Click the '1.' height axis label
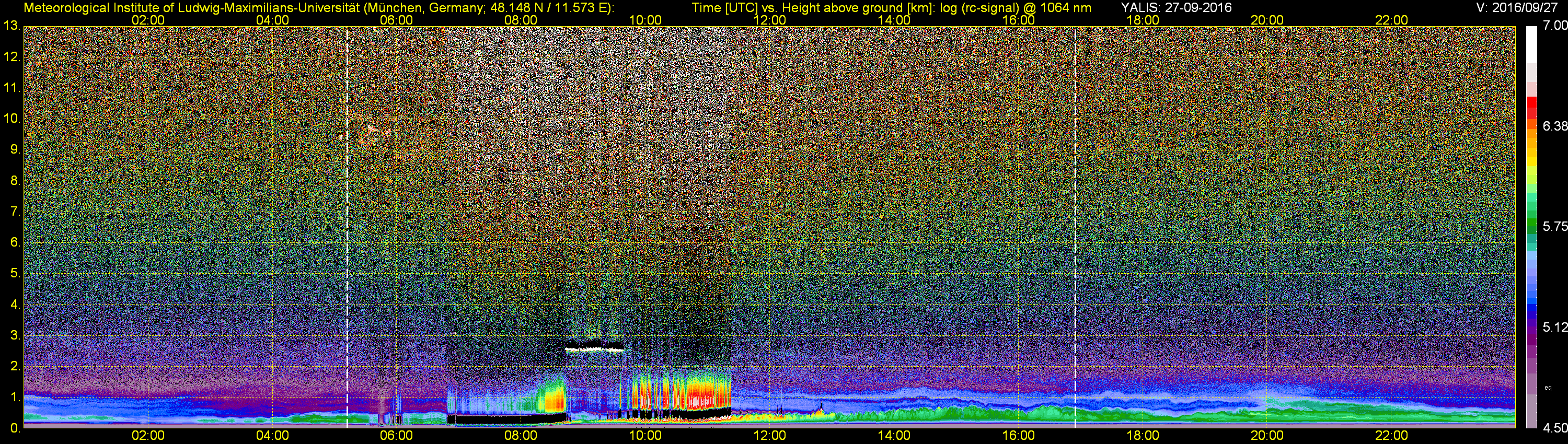1568x444 pixels. [x=15, y=396]
